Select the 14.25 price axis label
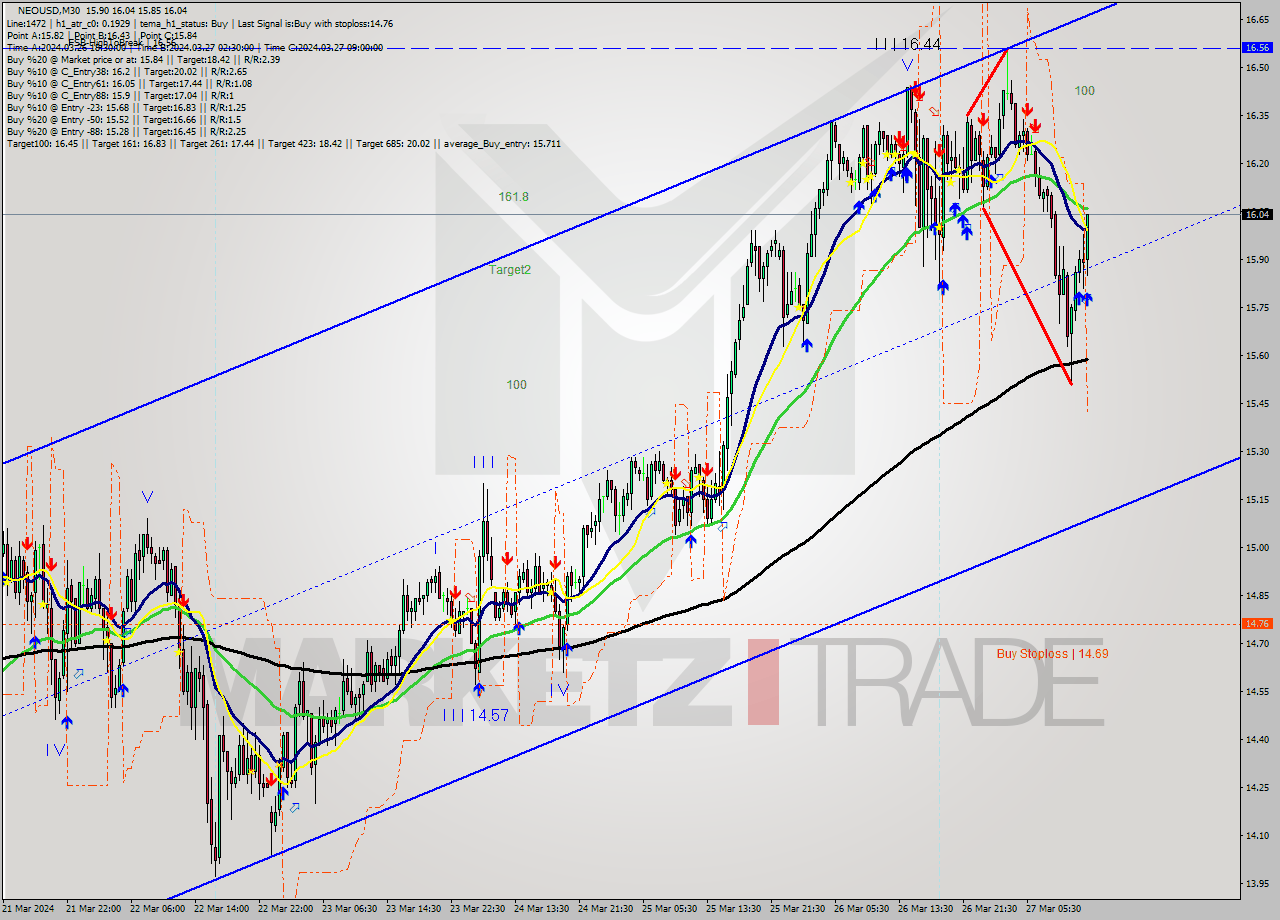 tap(1257, 787)
